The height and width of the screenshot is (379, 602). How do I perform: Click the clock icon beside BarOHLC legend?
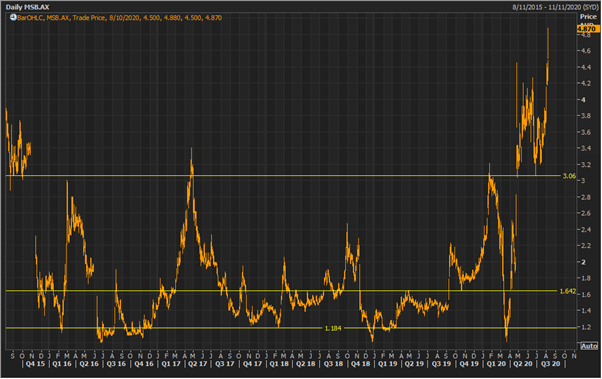point(13,17)
